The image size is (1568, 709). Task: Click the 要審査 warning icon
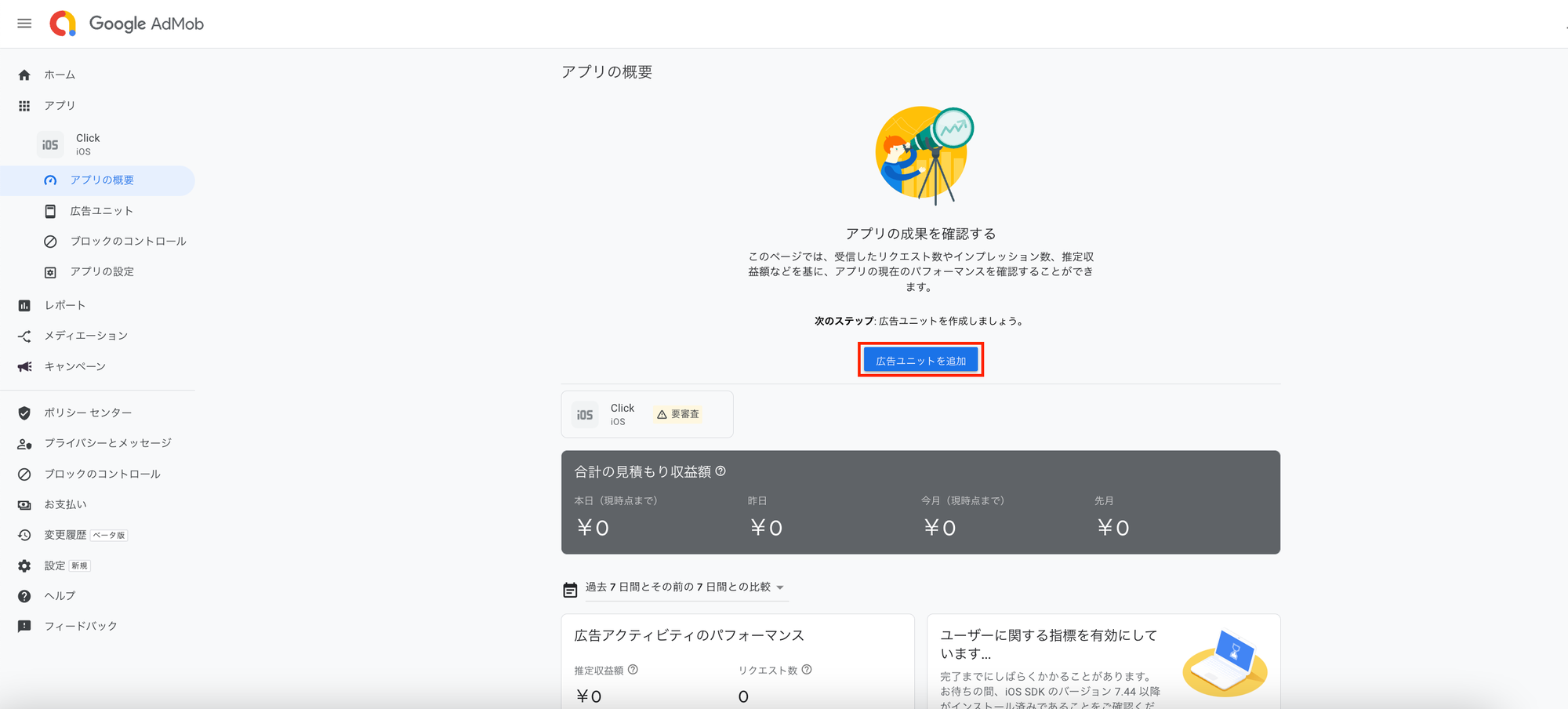pyautogui.click(x=662, y=414)
